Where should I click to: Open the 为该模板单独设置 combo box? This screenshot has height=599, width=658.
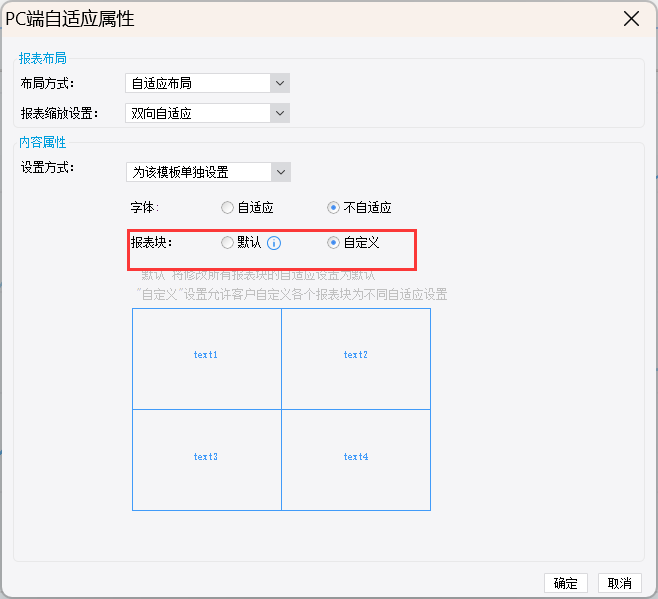(x=208, y=172)
